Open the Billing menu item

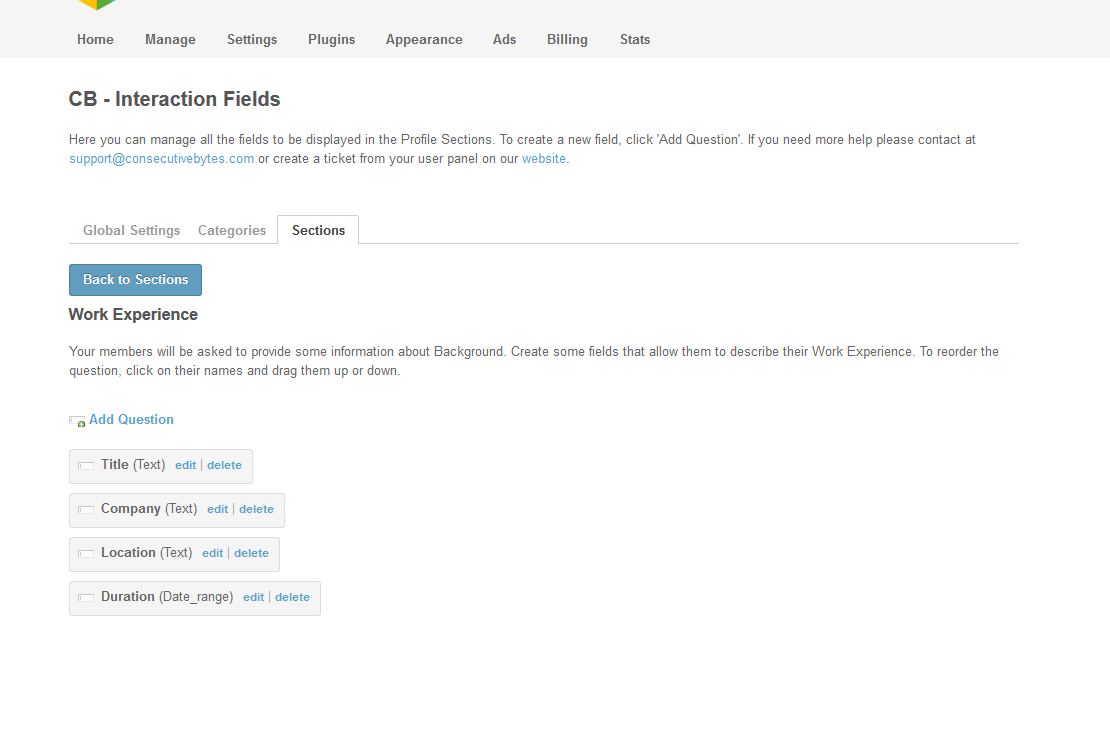[x=567, y=40]
